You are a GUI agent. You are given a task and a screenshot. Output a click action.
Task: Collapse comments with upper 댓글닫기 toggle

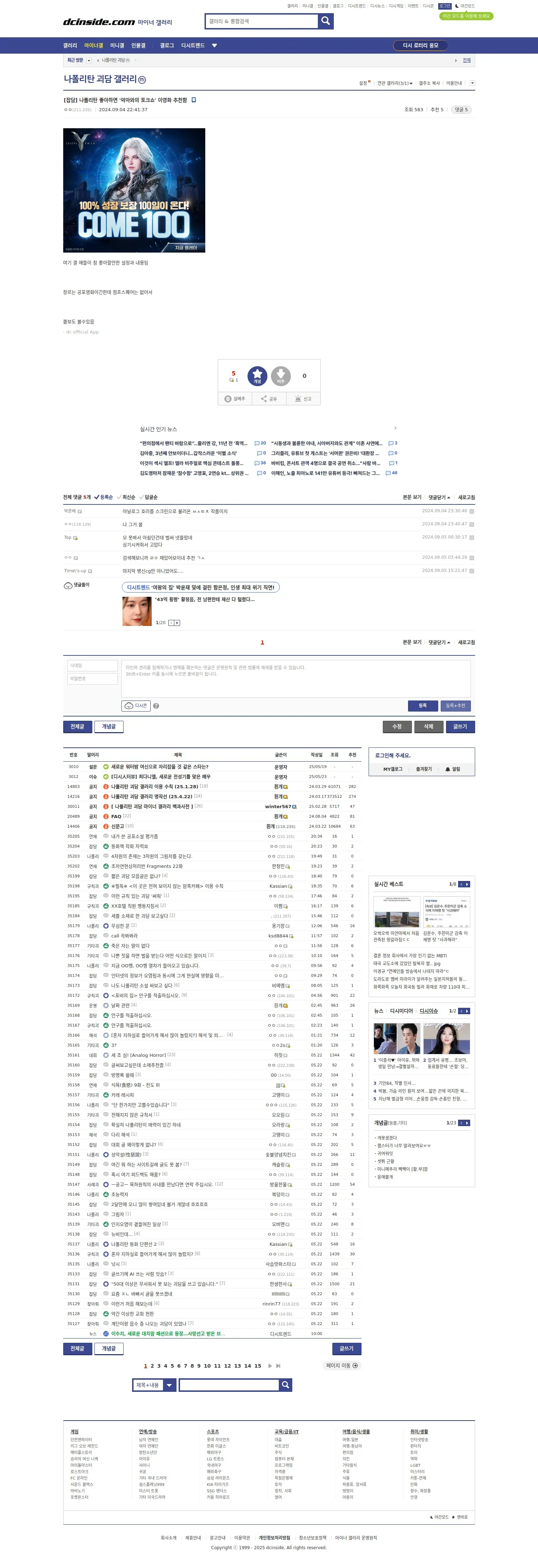point(439,497)
